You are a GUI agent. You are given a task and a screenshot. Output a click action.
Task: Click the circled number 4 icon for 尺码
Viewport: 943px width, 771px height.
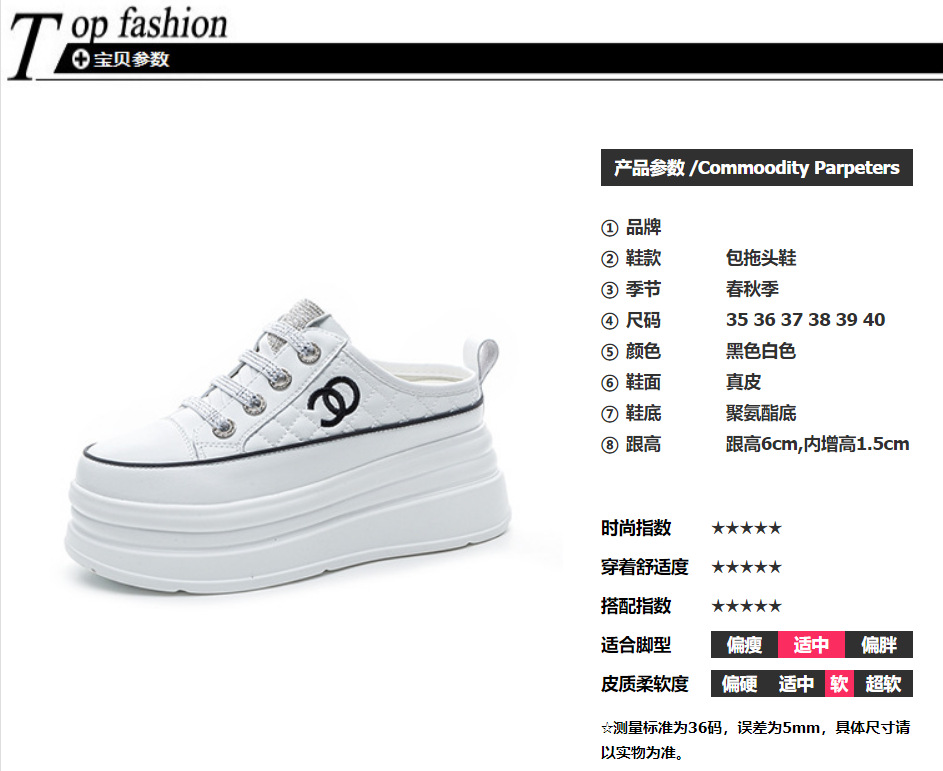click(609, 321)
